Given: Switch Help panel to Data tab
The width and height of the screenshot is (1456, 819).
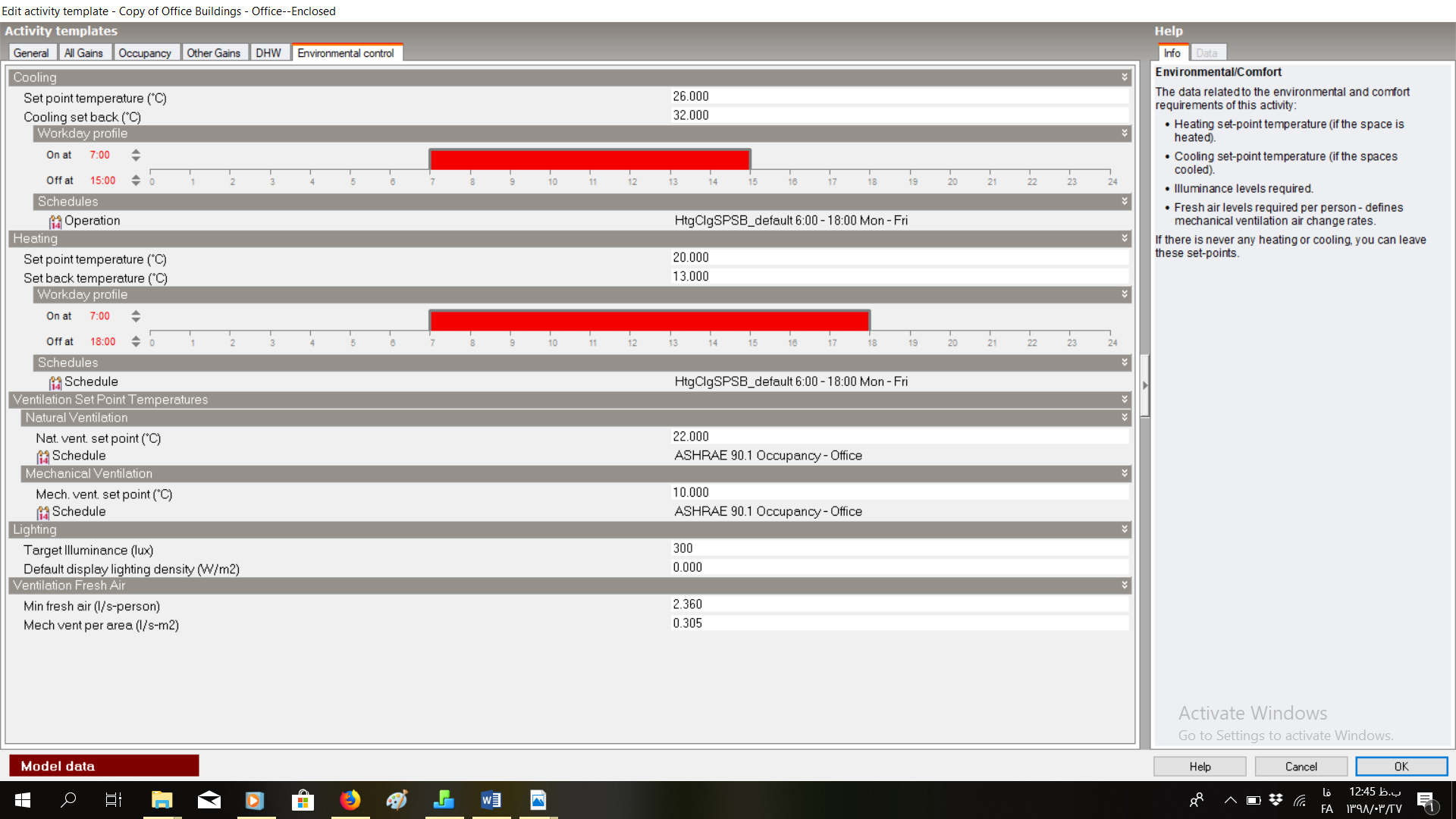Looking at the screenshot, I should click(1207, 53).
